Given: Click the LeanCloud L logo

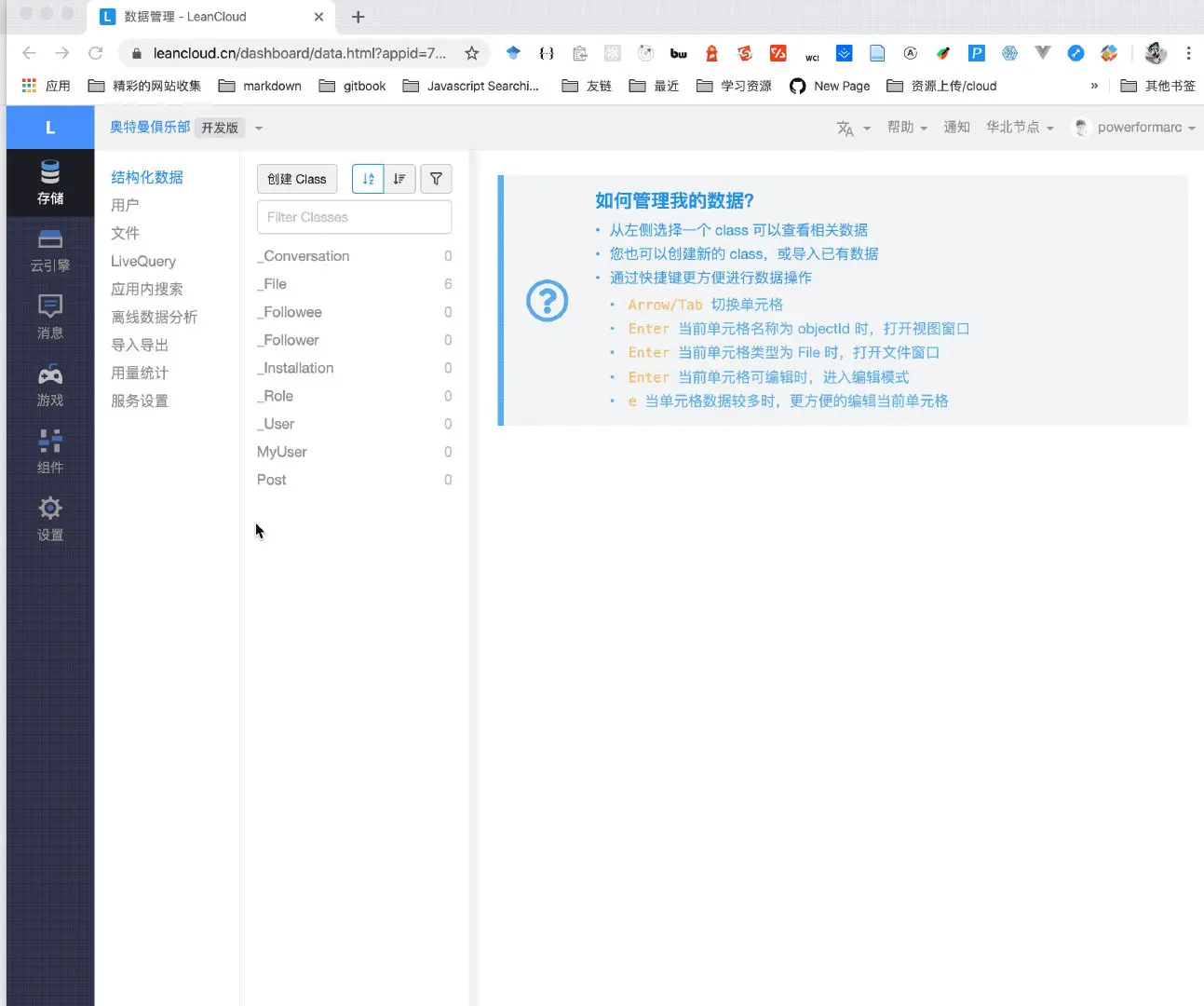Looking at the screenshot, I should [50, 128].
